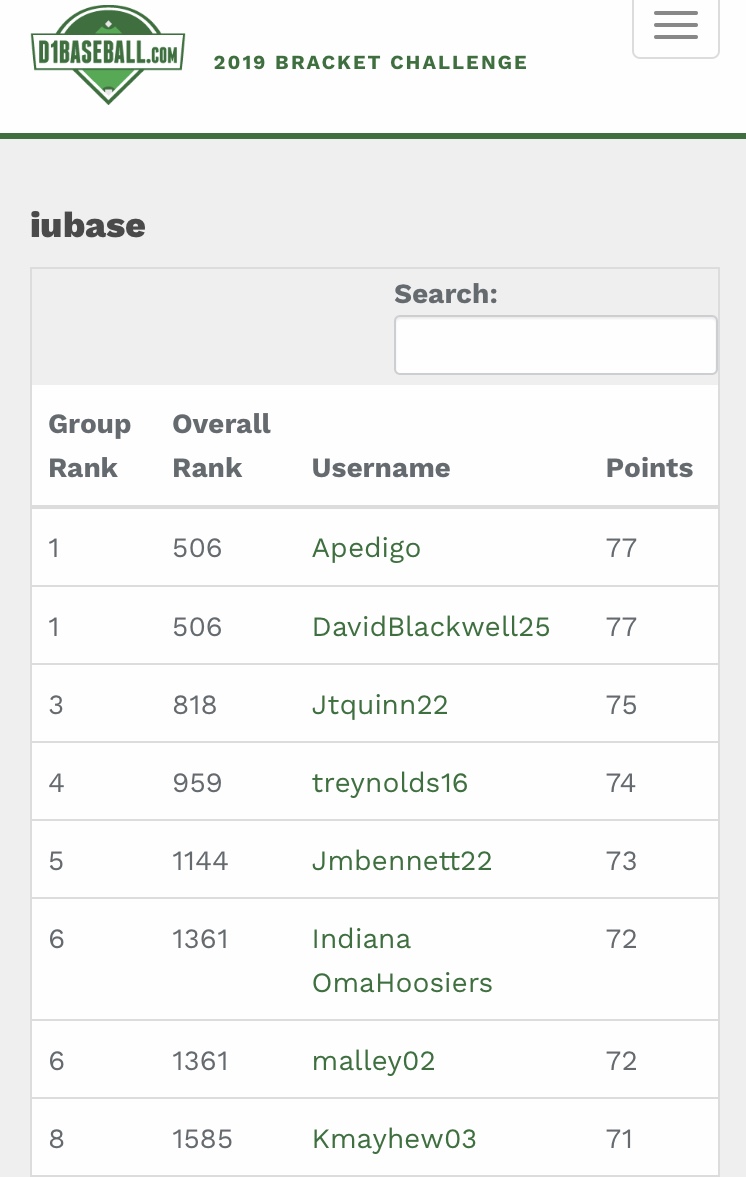Click the Search label
Screen dimensions: 746x1177
pos(446,294)
